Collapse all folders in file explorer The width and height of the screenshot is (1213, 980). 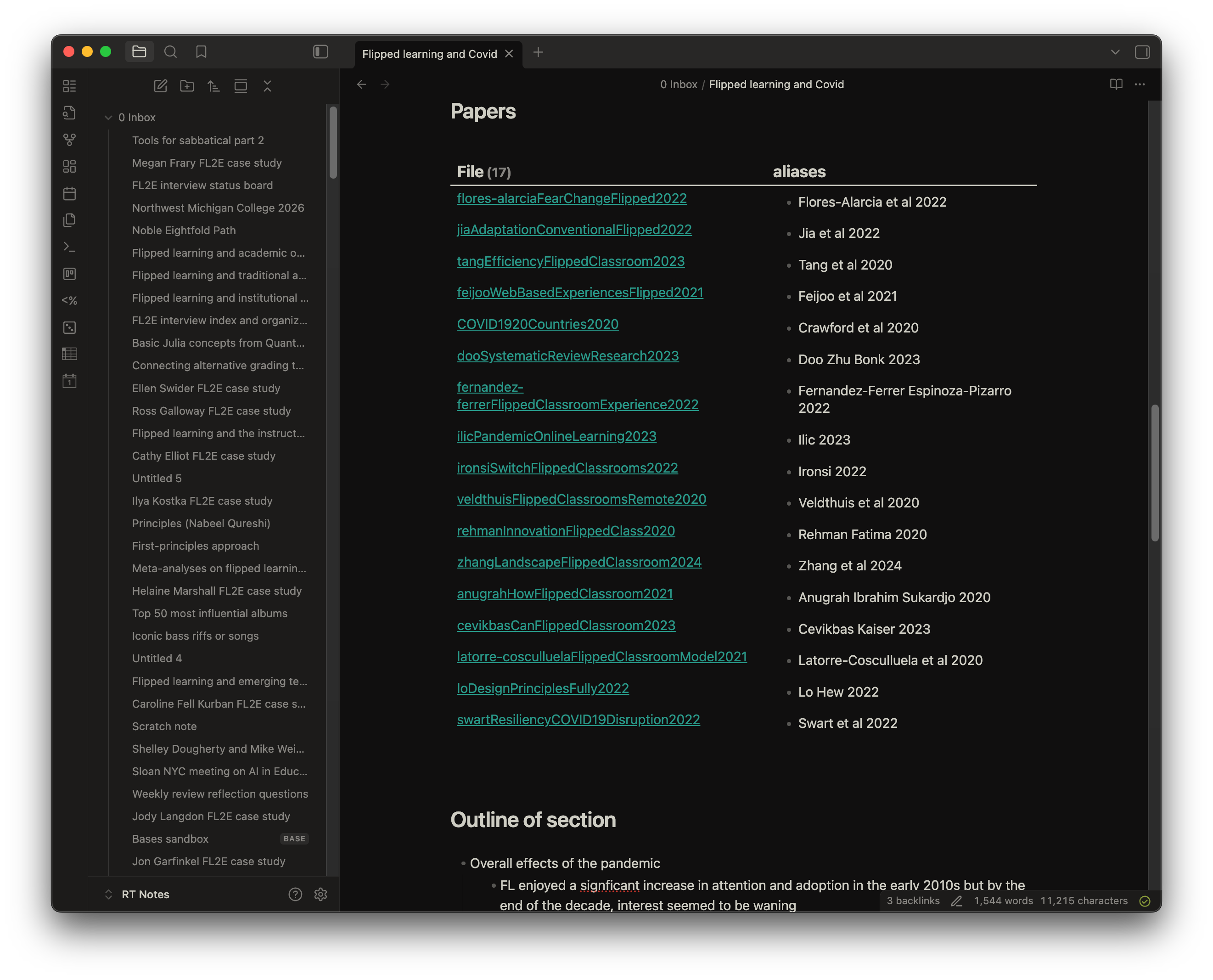[268, 86]
